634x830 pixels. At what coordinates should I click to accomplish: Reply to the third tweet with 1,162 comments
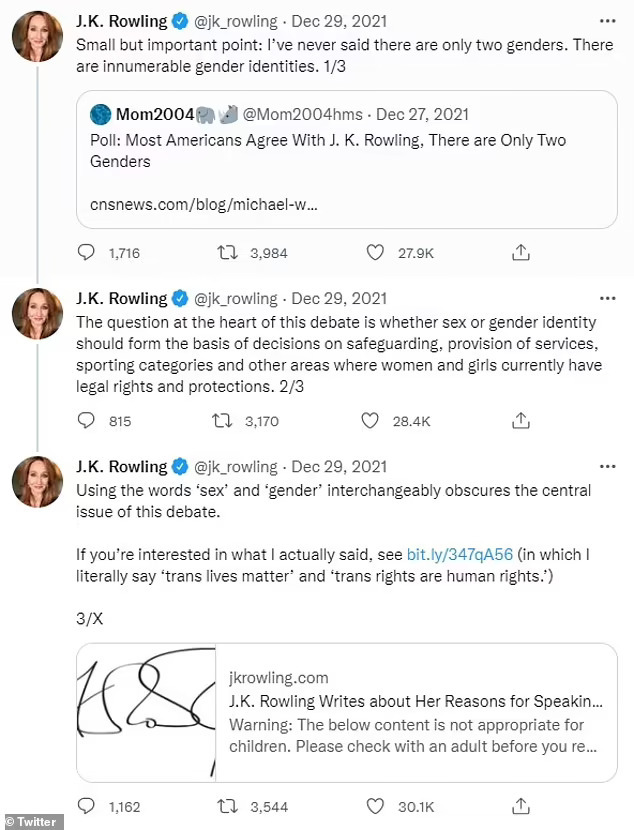(x=86, y=805)
